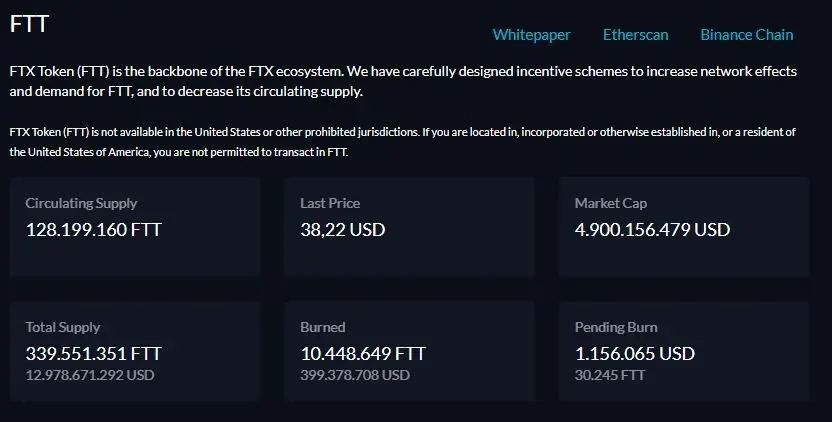
Task: Click the 128.199.160 FTT value
Action: pyautogui.click(x=93, y=230)
